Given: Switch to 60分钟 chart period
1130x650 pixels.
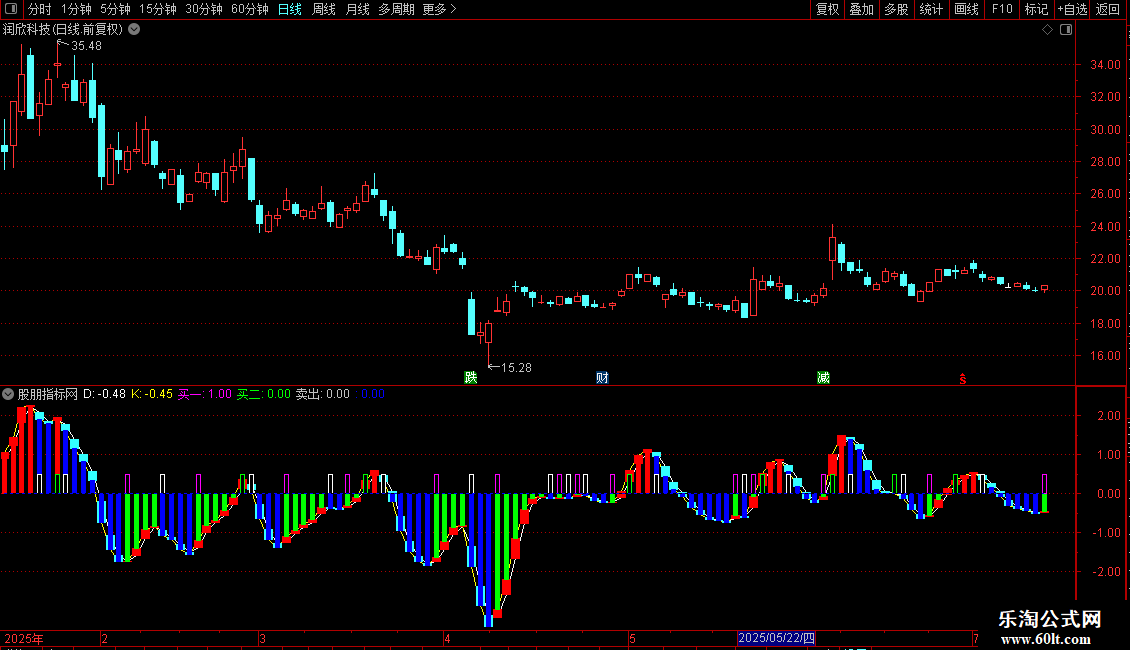Looking at the screenshot, I should coord(250,9).
